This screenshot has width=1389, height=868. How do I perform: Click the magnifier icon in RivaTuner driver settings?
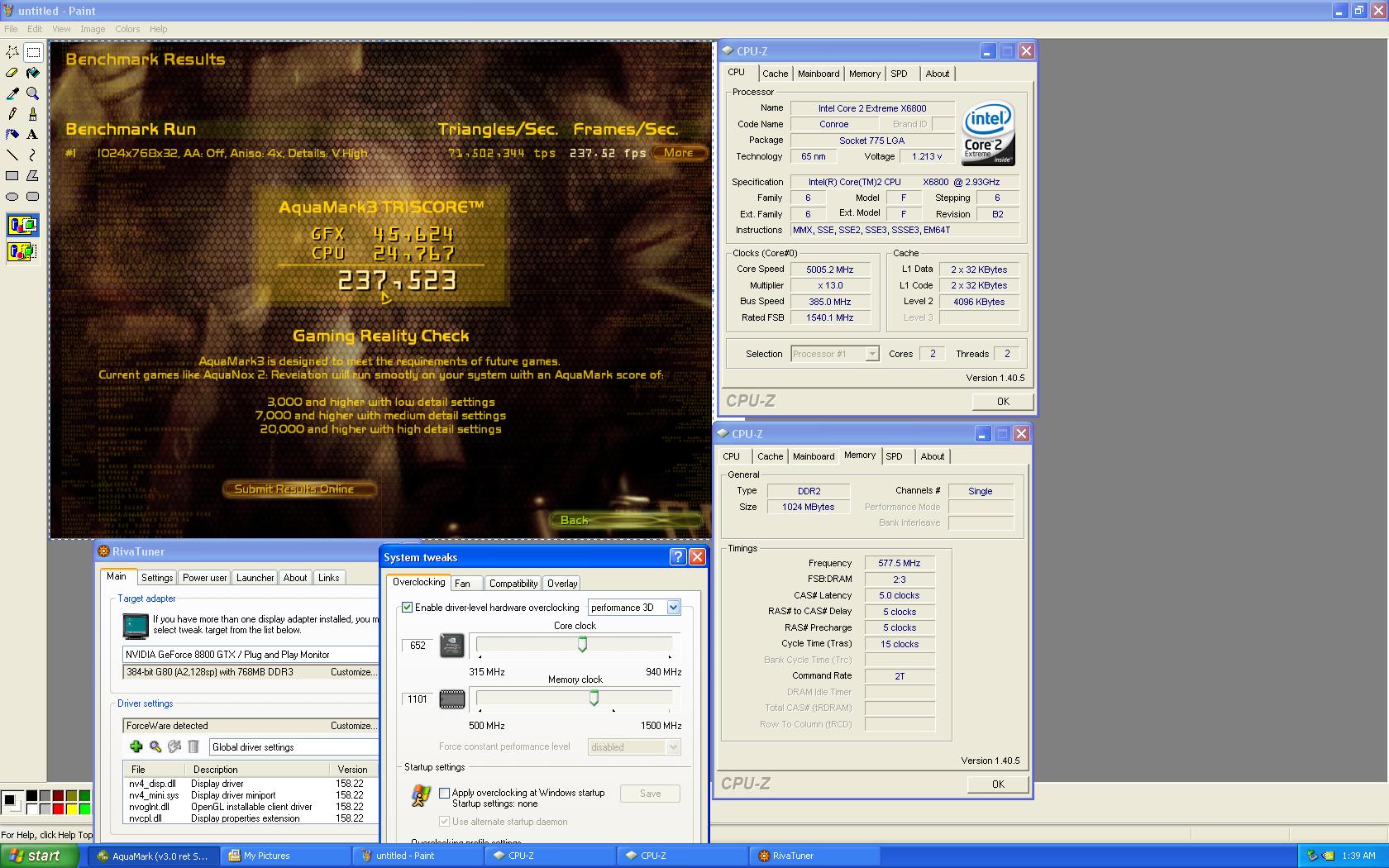pos(155,746)
